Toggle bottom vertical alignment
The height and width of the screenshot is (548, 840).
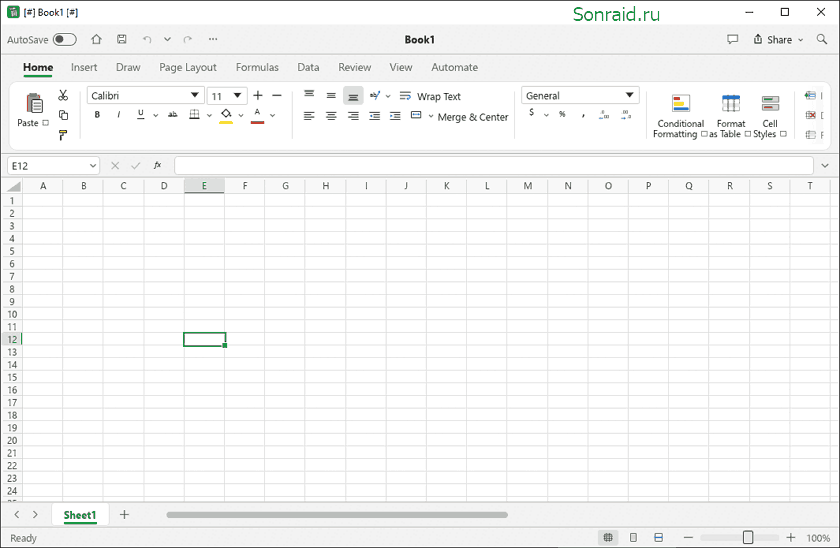(353, 95)
